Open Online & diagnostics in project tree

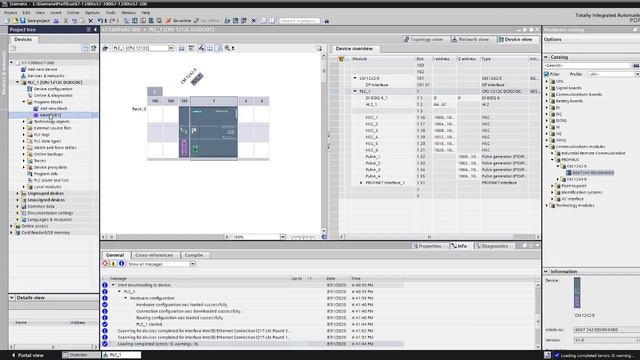click(x=53, y=96)
